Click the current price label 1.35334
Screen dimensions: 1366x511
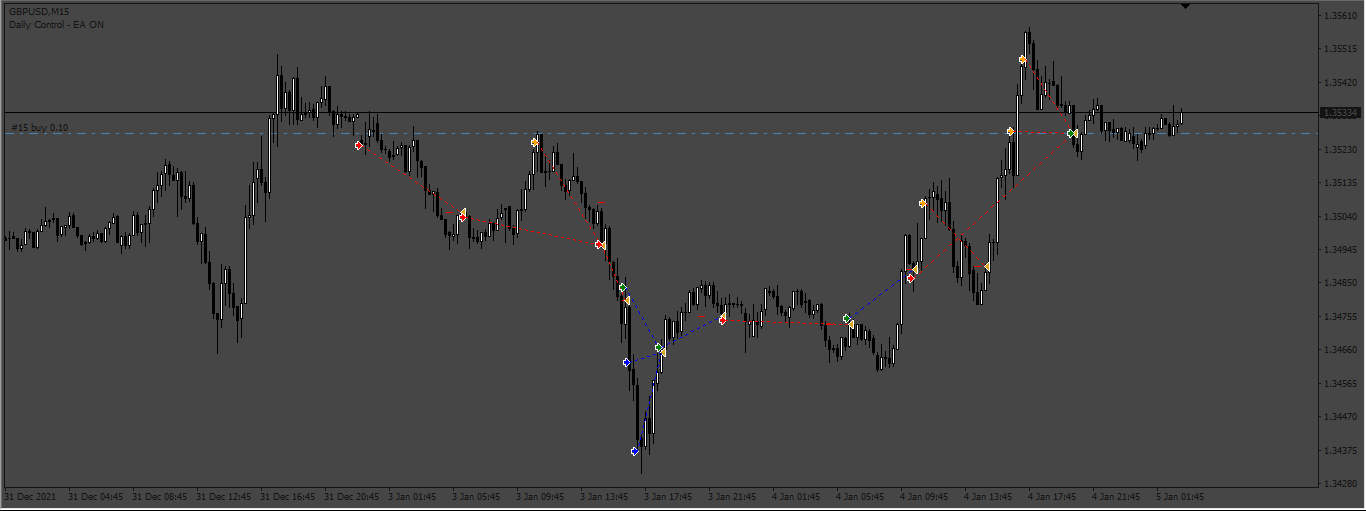click(1340, 113)
